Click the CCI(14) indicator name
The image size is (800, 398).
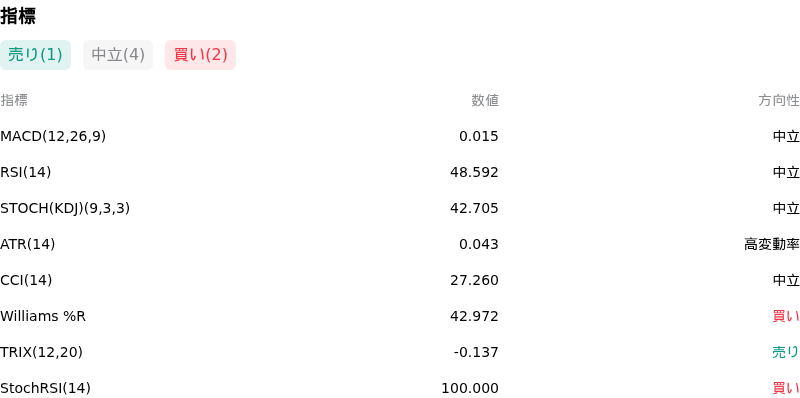click(x=26, y=280)
